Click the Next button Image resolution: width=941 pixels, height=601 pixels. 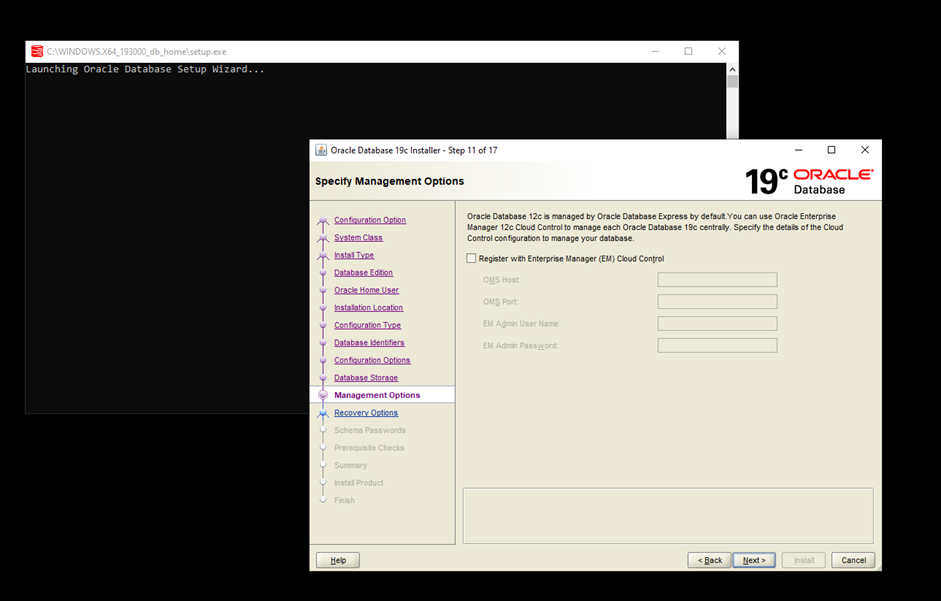[754, 560]
